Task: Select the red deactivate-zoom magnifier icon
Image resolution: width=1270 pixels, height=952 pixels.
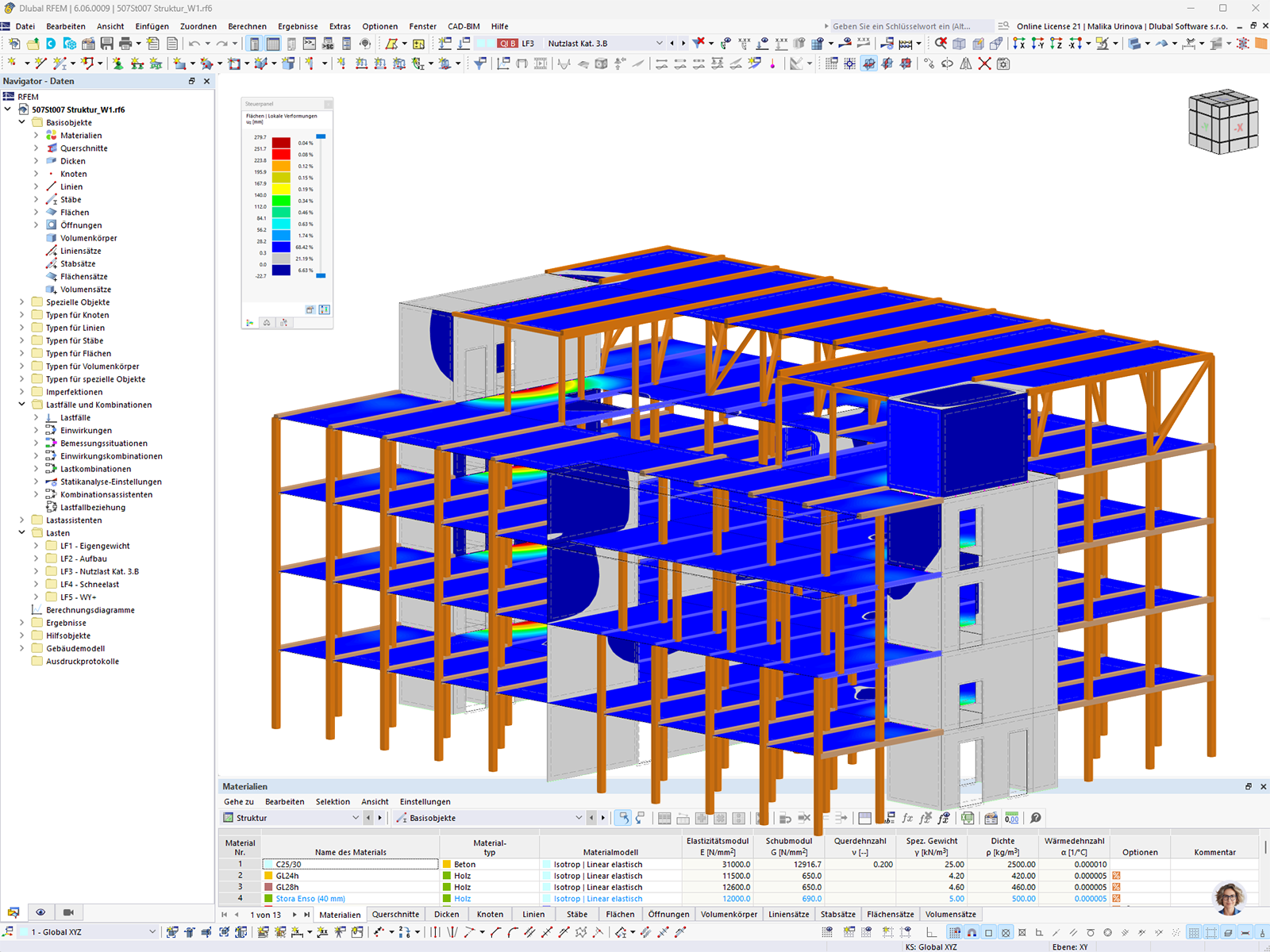Action: pos(941,44)
